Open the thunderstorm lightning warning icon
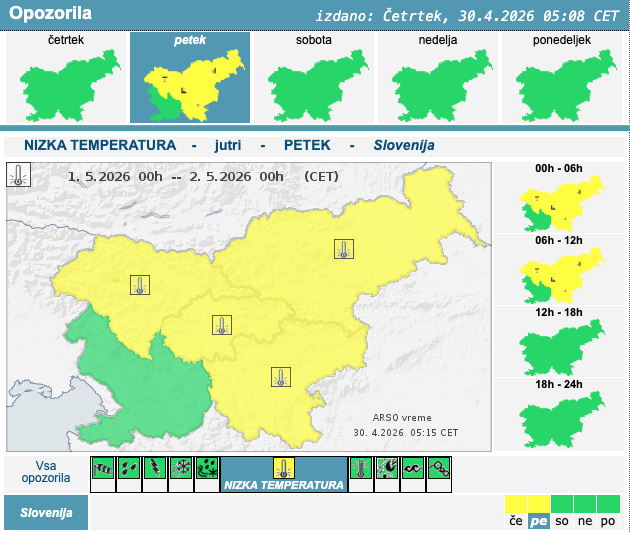 click(x=154, y=468)
